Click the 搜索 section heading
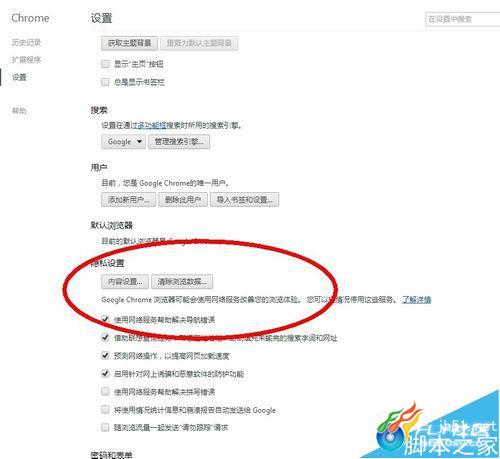This screenshot has height=459, width=500. click(99, 110)
